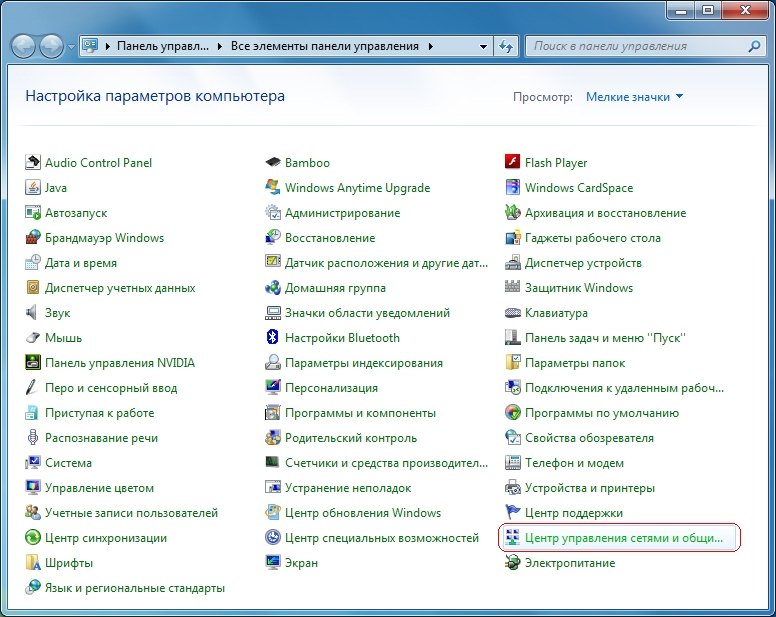Click the Распознавание речи microphone icon
This screenshot has height=617, width=776.
coord(33,438)
